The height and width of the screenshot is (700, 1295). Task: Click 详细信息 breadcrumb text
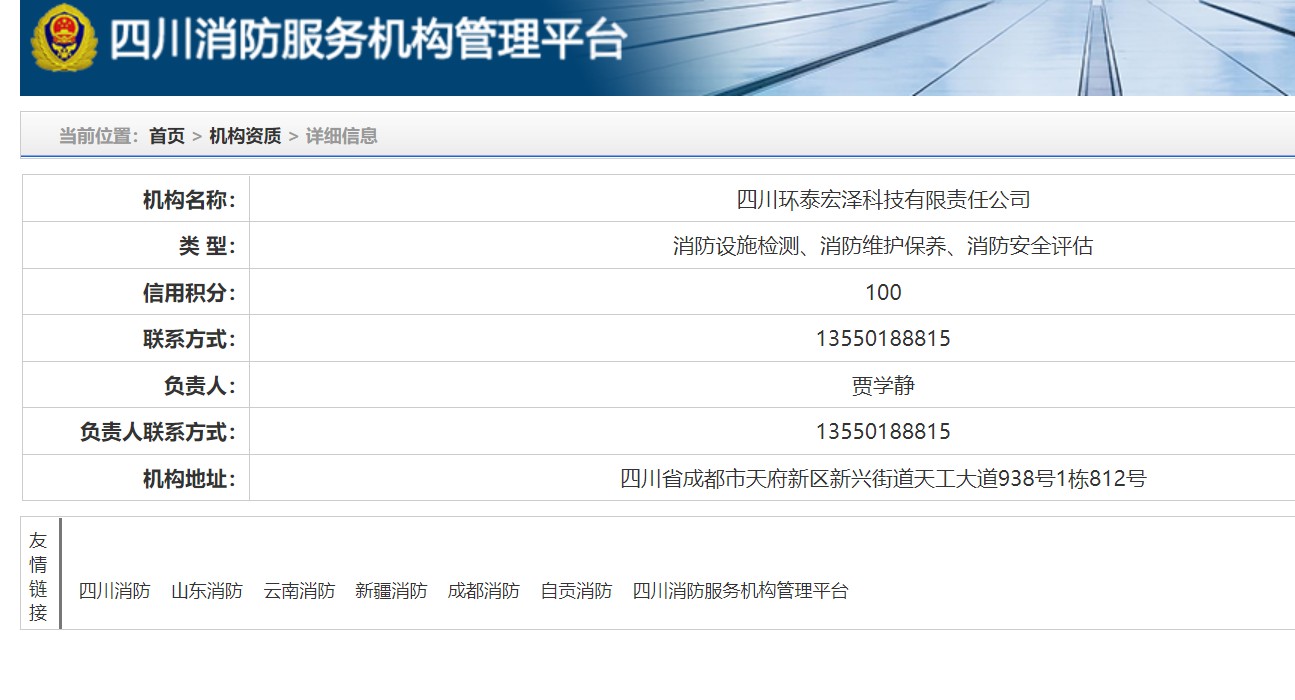coord(341,136)
